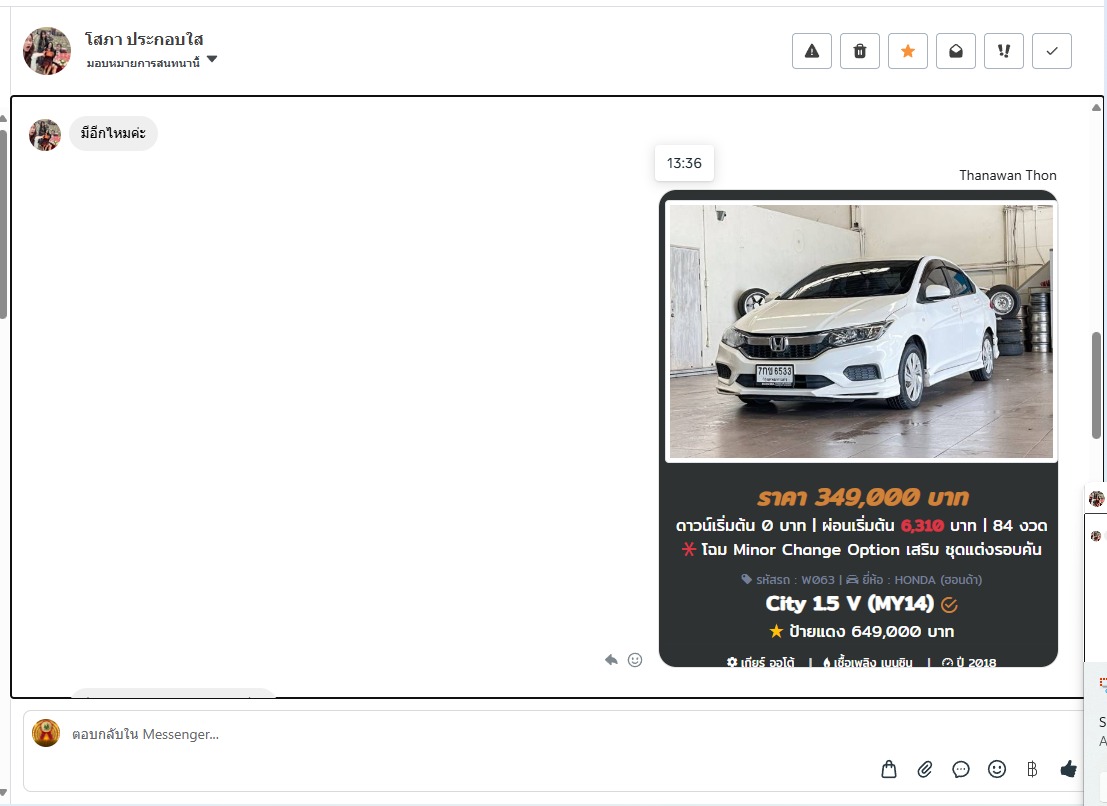Click the customer's profile picture in header

click(47, 51)
